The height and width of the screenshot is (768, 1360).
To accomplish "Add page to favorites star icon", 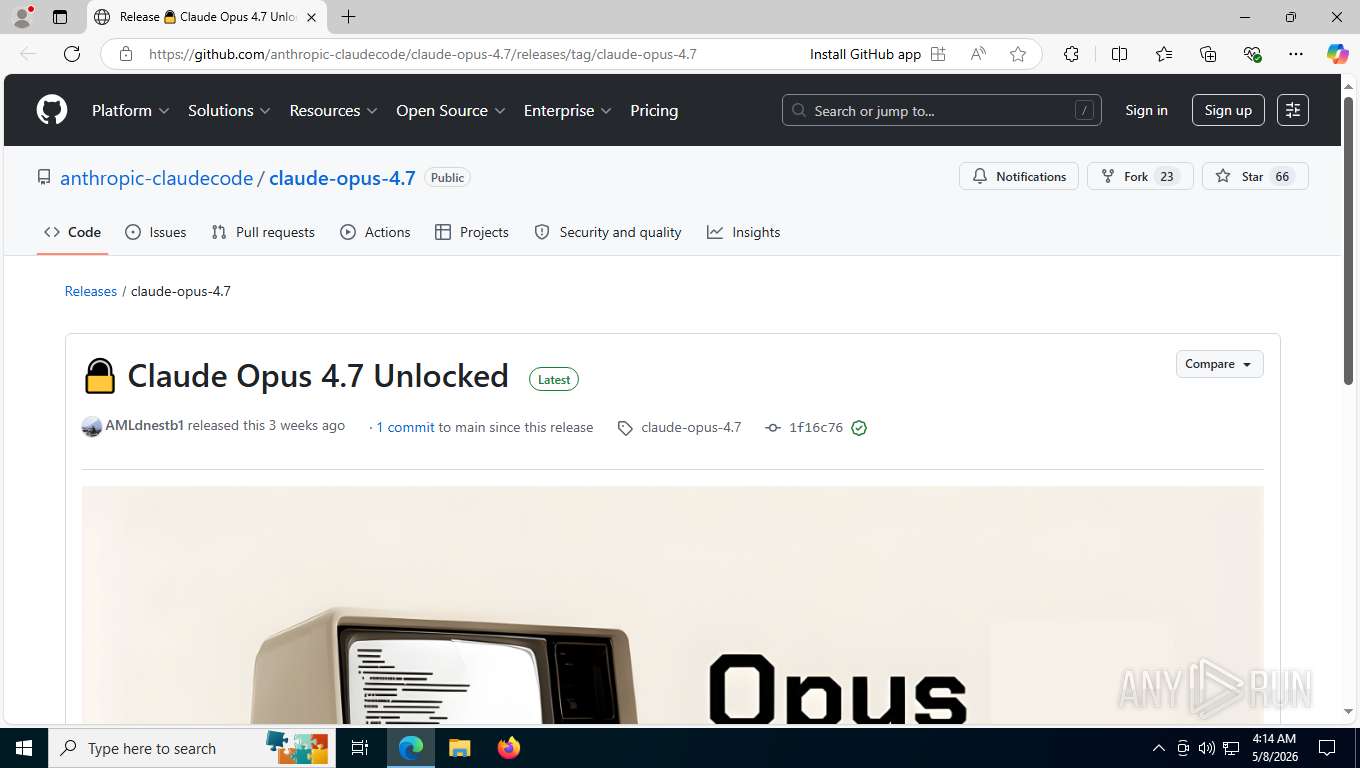I will click(x=1018, y=54).
